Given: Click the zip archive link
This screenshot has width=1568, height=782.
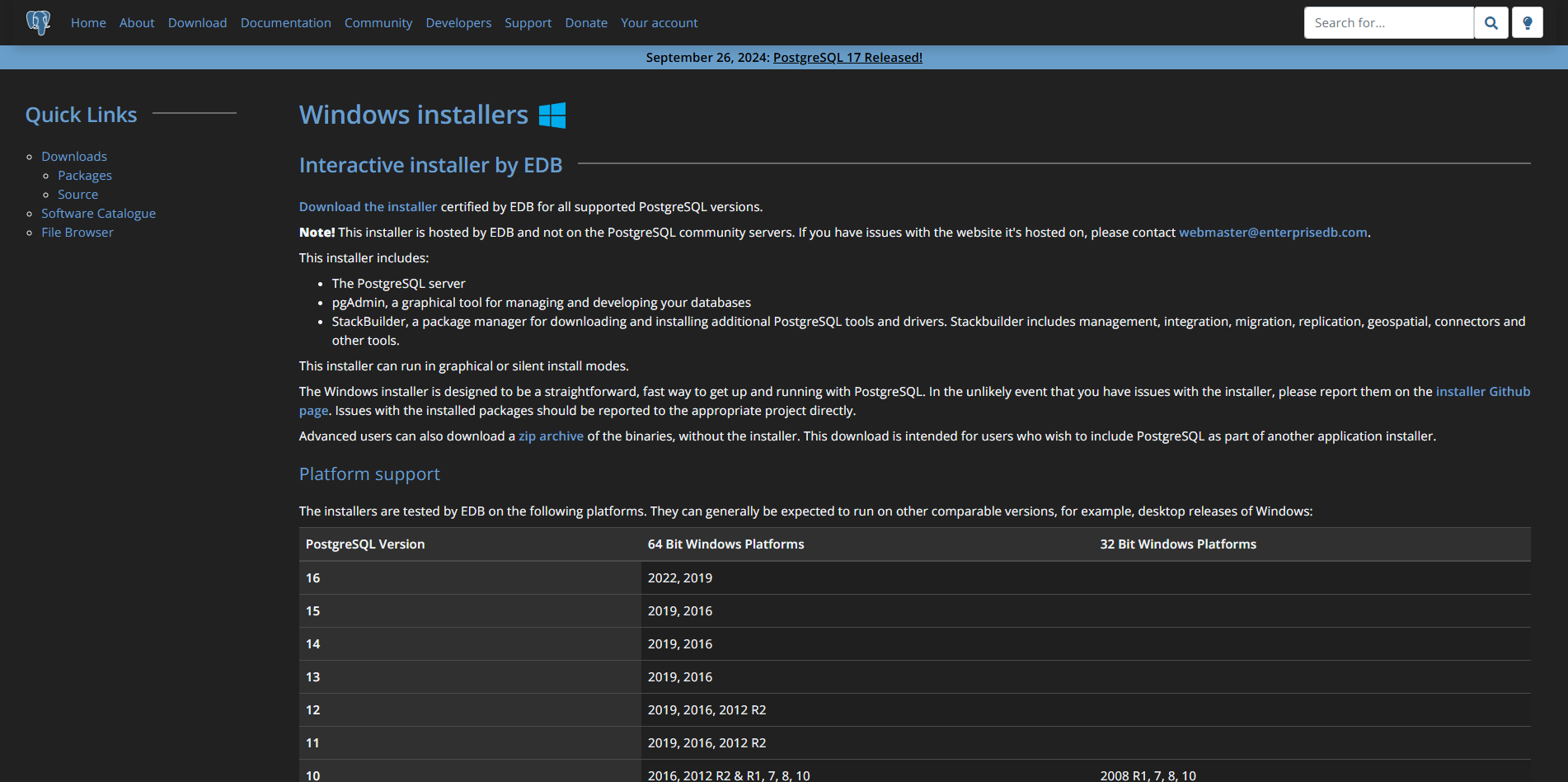Looking at the screenshot, I should tap(551, 436).
